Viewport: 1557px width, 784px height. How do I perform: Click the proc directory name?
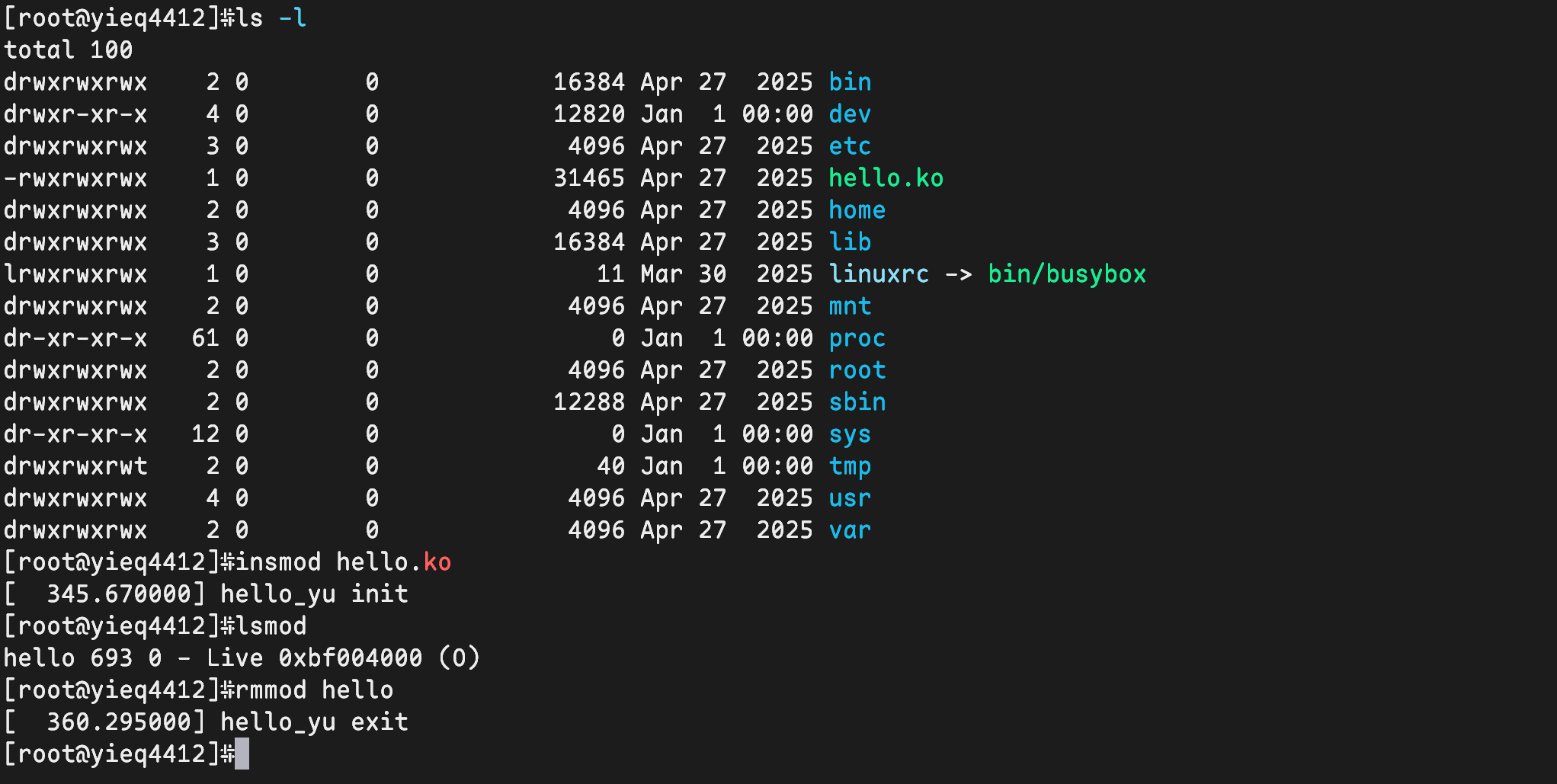[x=857, y=338]
